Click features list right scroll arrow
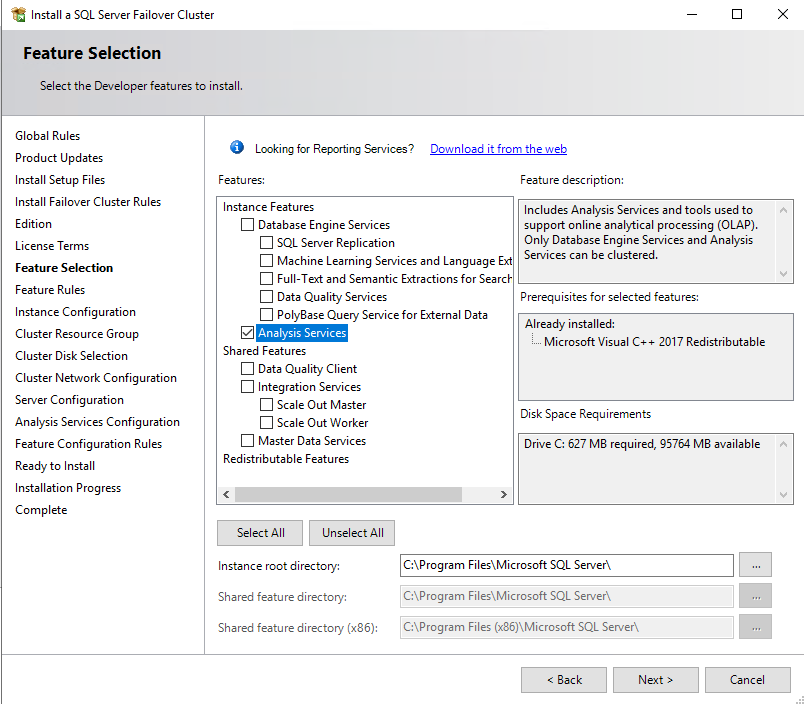The height and width of the screenshot is (704, 804). (504, 494)
